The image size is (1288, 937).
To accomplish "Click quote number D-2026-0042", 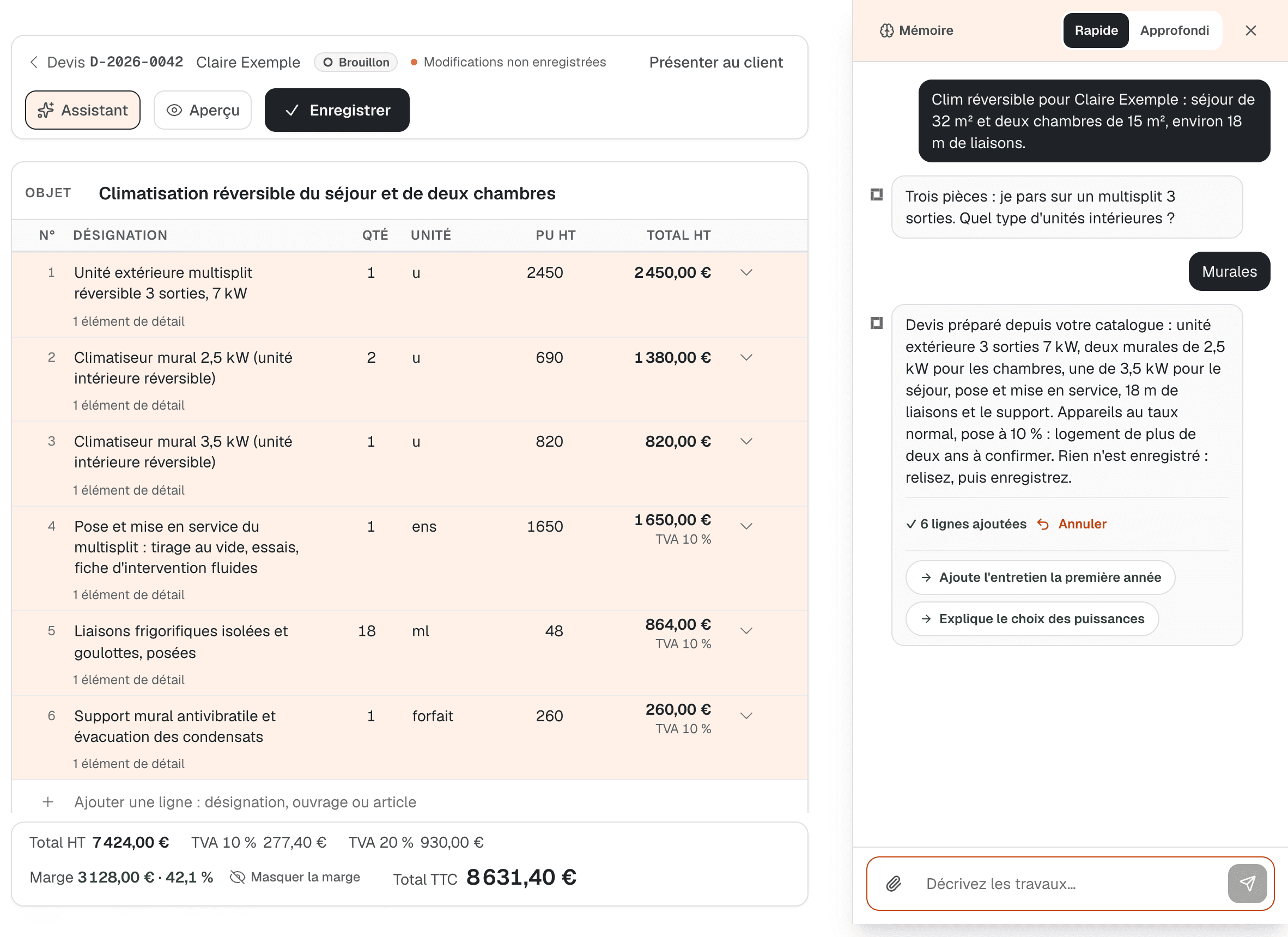I will (x=136, y=62).
